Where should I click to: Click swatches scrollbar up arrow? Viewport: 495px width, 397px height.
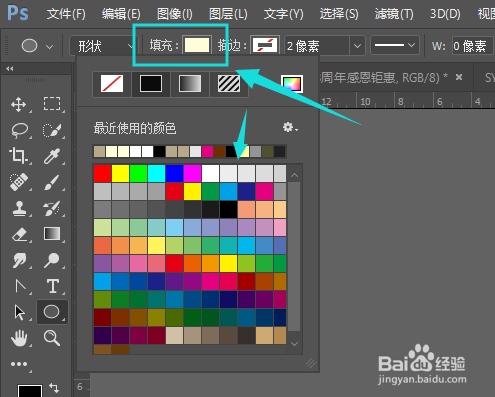tap(294, 175)
